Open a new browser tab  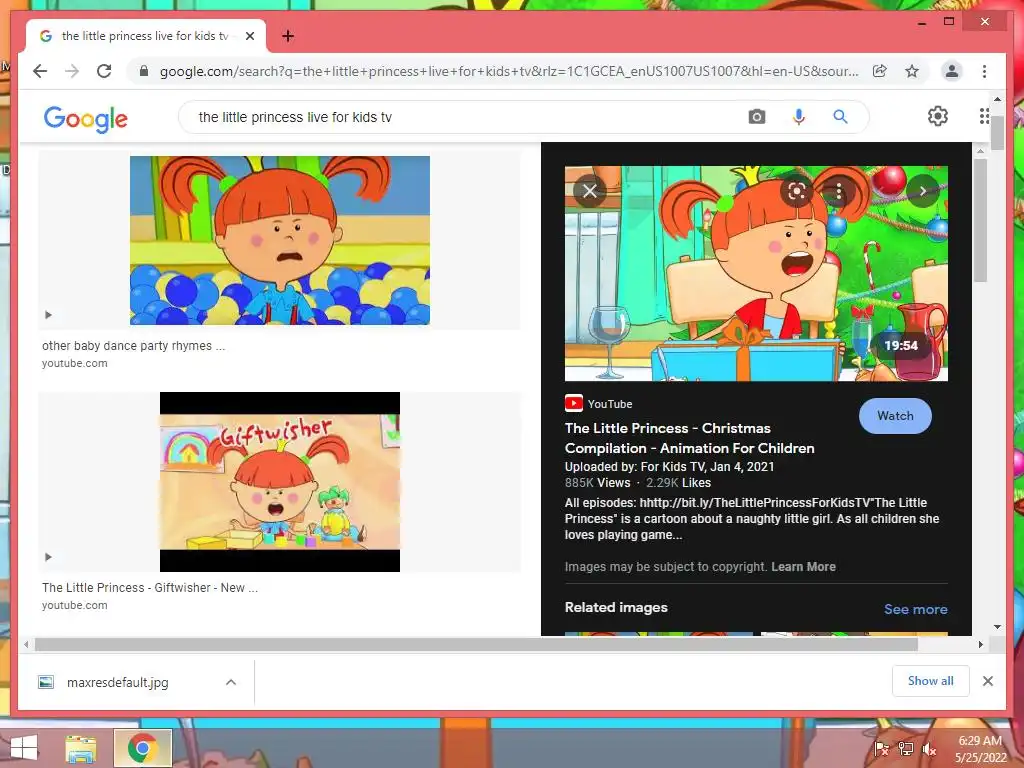point(288,36)
